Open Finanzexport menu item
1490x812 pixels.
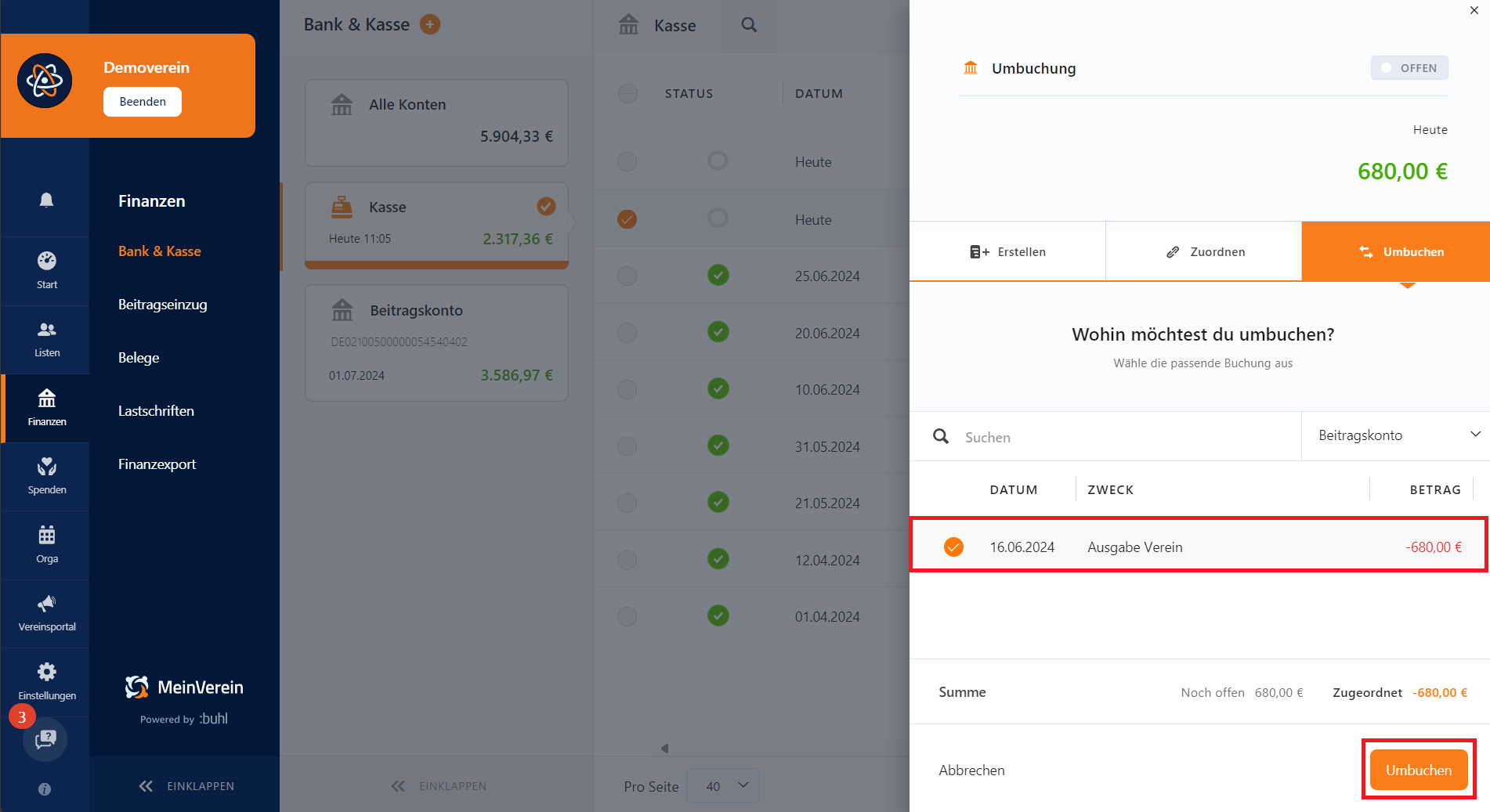157,464
